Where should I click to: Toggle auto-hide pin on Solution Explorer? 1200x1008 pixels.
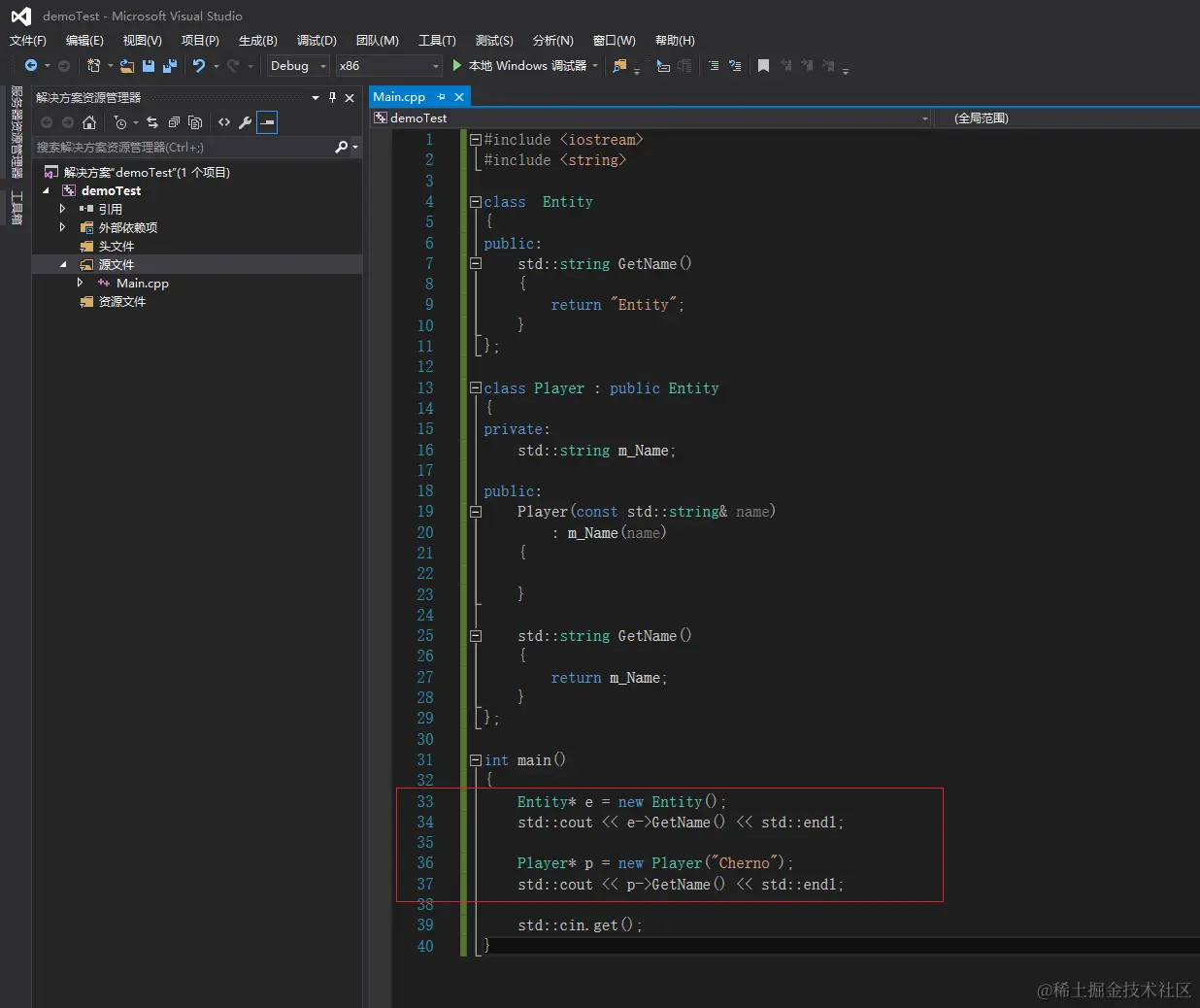click(x=332, y=98)
